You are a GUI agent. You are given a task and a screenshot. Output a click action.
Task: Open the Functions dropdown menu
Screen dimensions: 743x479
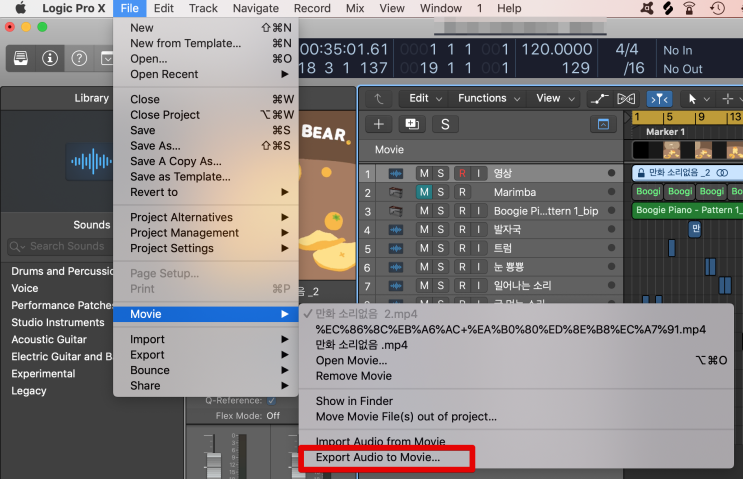[x=489, y=99]
